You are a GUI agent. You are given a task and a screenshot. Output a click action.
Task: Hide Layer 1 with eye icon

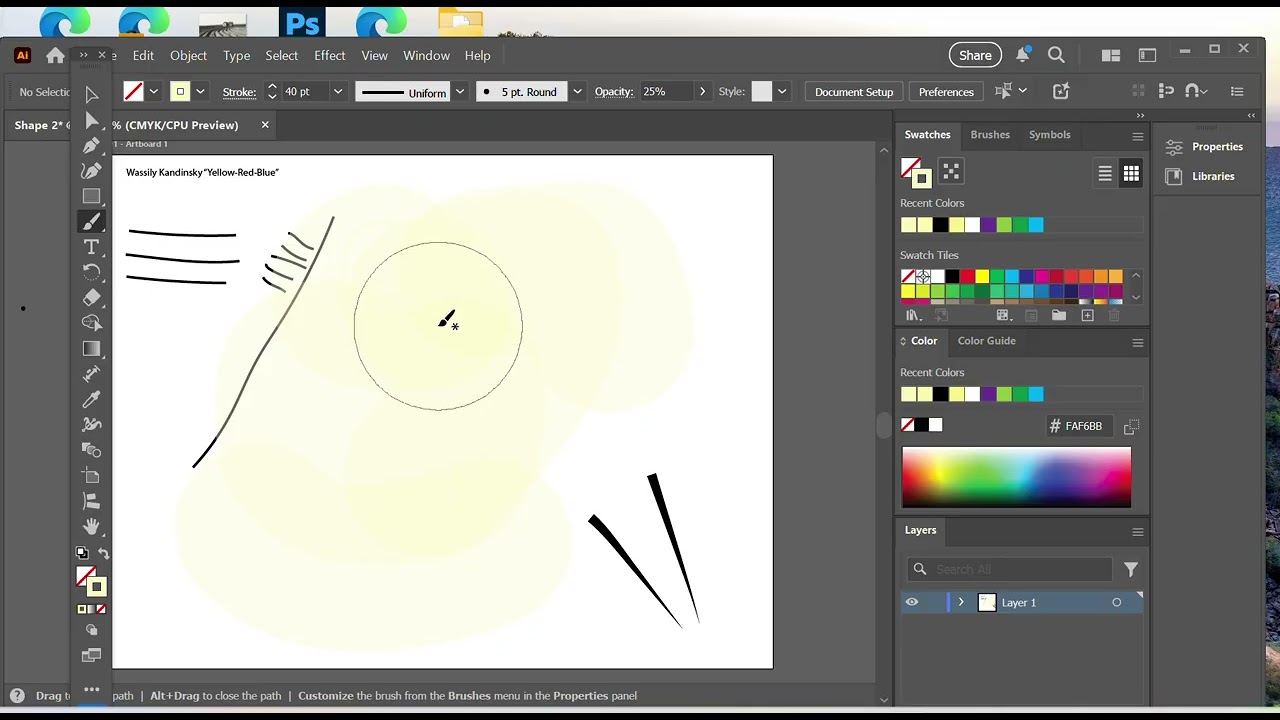[x=912, y=602]
